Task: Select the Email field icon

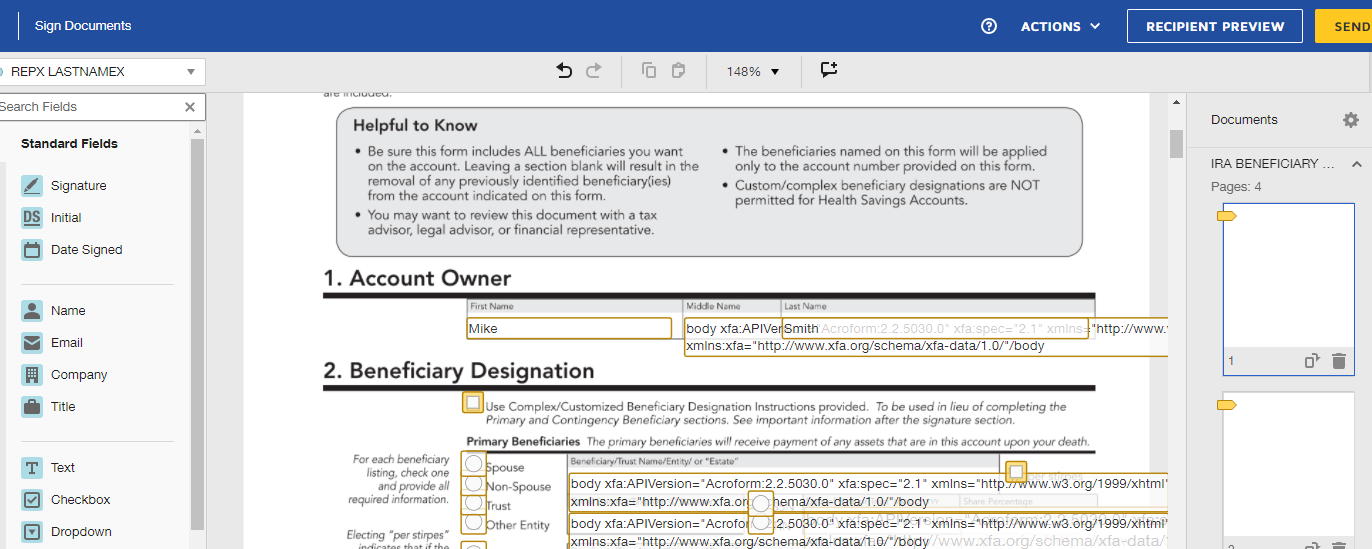Action: point(32,343)
